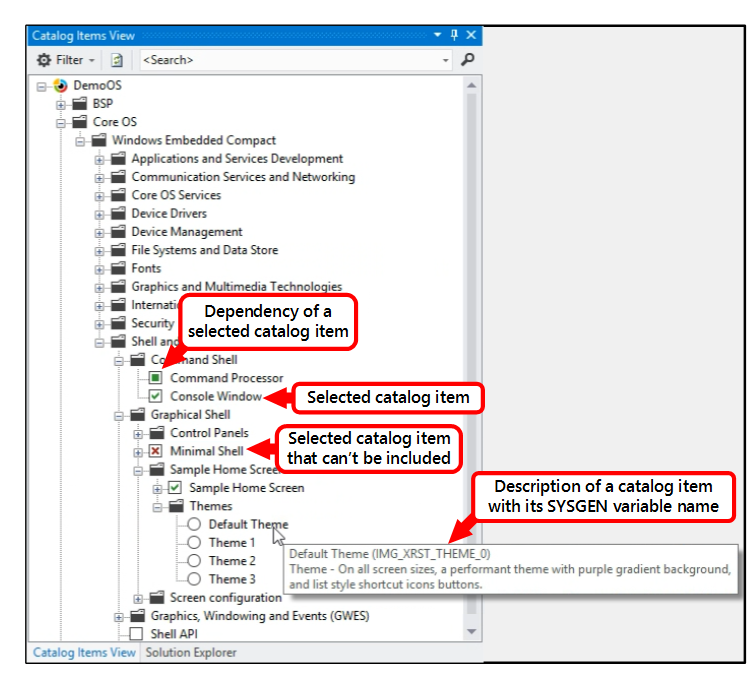Open the Filter dropdown button
The width and height of the screenshot is (752, 697).
coord(67,60)
